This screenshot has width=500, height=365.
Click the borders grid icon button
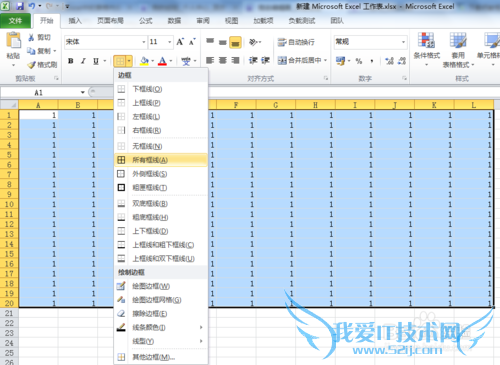pos(120,61)
